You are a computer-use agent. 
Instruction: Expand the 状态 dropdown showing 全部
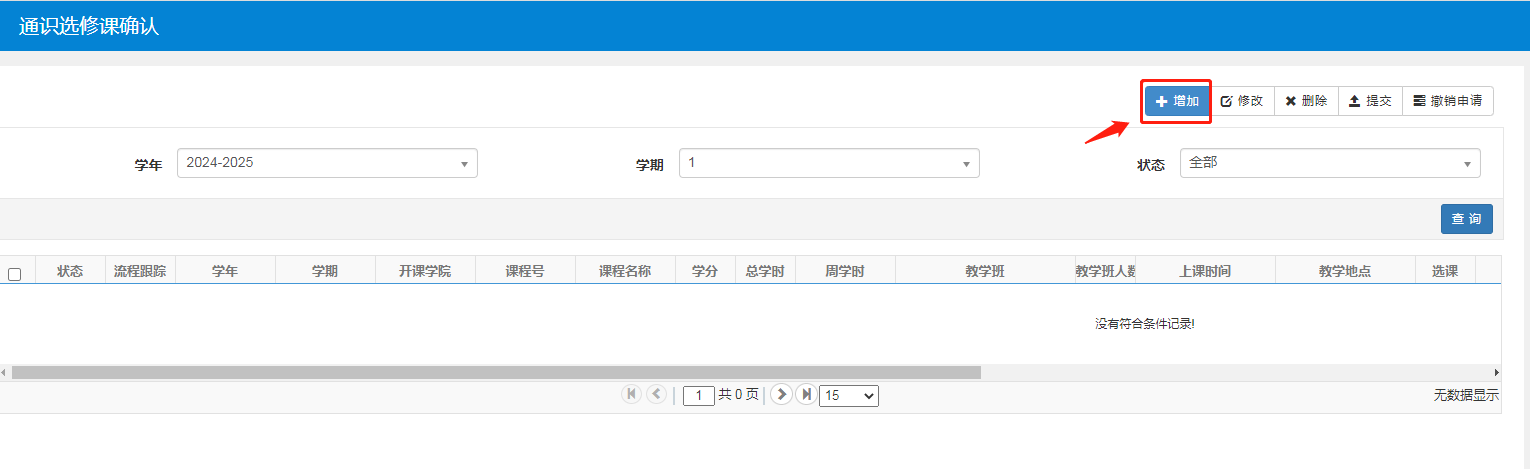click(1329, 163)
